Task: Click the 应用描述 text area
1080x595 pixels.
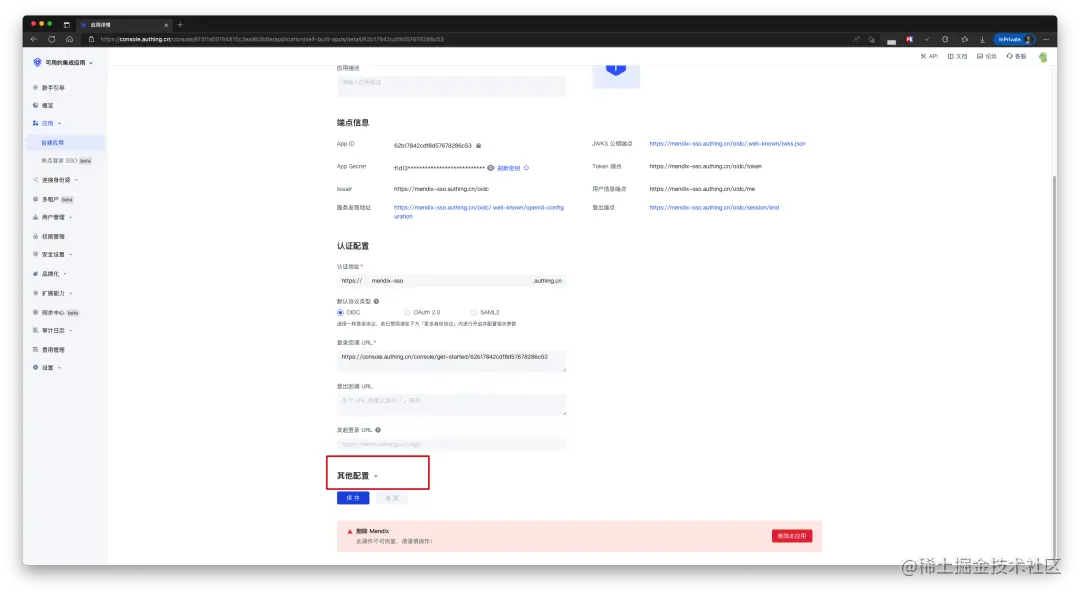Action: pyautogui.click(x=451, y=85)
